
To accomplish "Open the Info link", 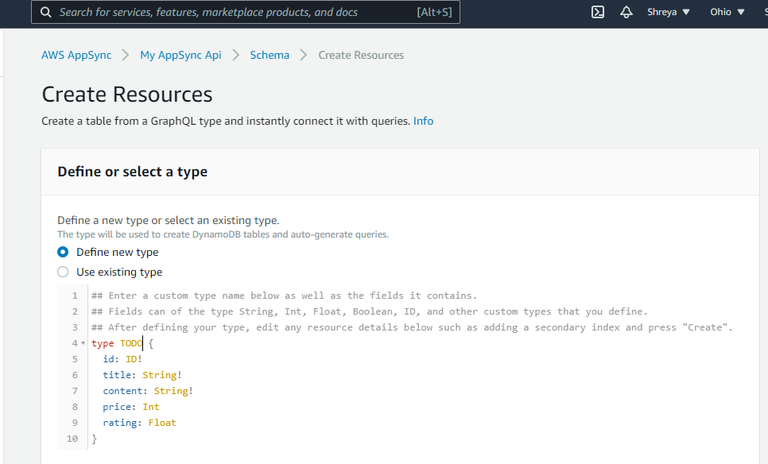I will pos(423,121).
